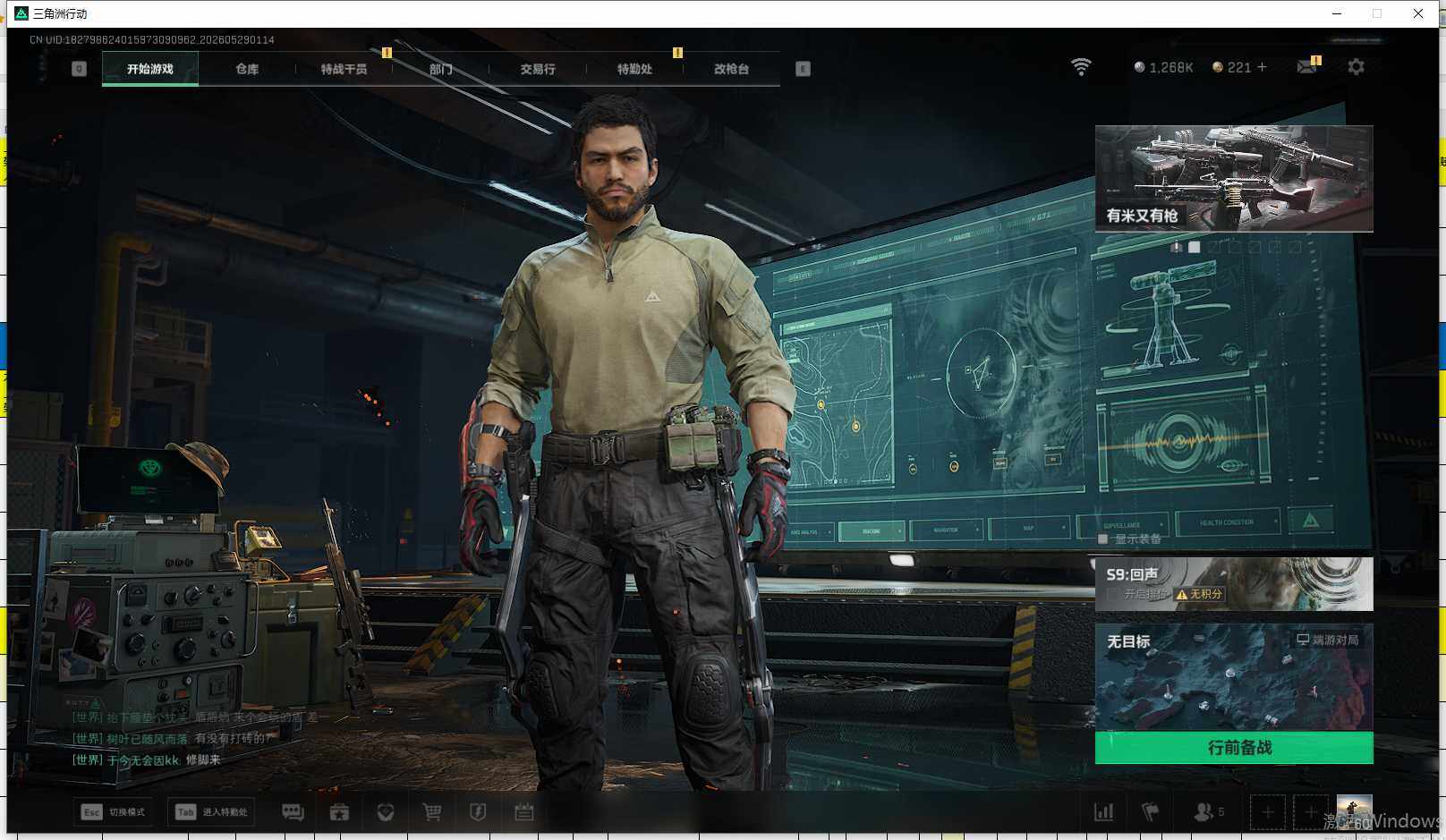This screenshot has height=840, width=1446.
Task: Open the calendar events icon
Action: coord(524,812)
